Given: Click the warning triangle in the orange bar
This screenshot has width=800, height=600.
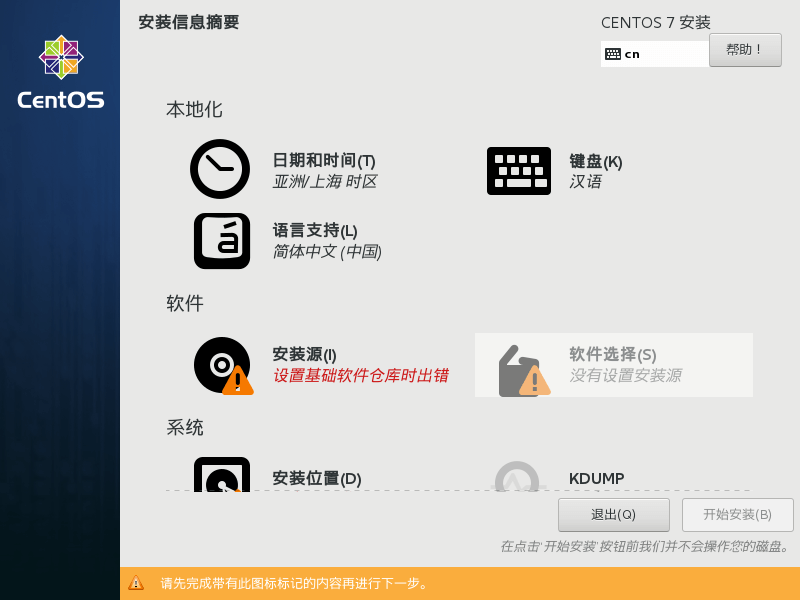Looking at the screenshot, I should 136,583.
